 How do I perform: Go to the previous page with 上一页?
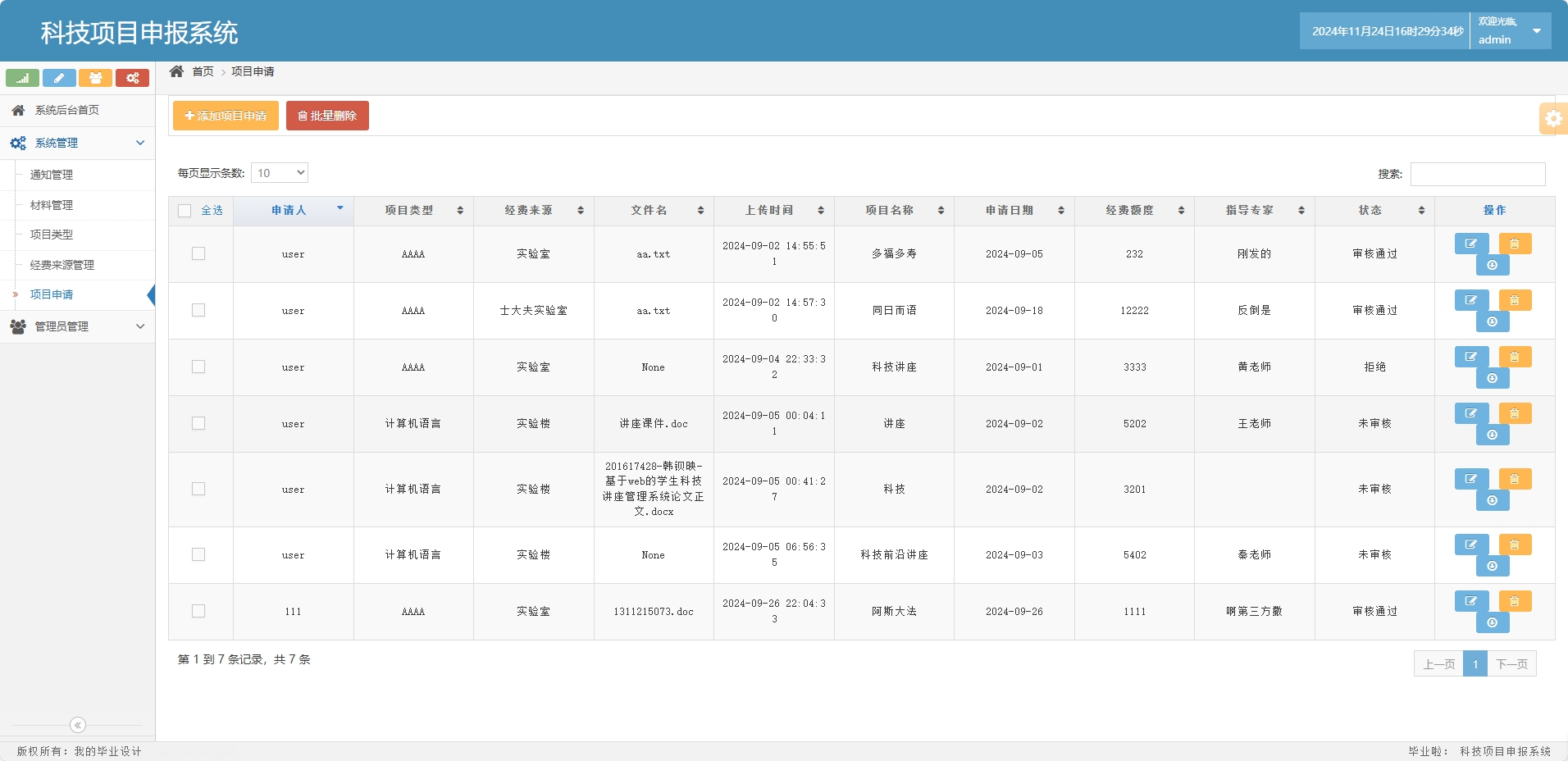(x=1438, y=663)
